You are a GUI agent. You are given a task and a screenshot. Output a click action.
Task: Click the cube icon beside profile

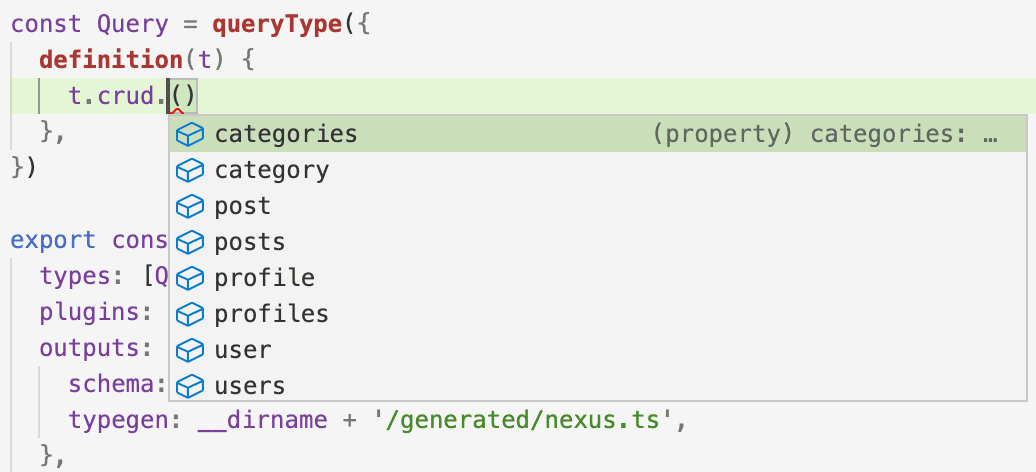[189, 278]
